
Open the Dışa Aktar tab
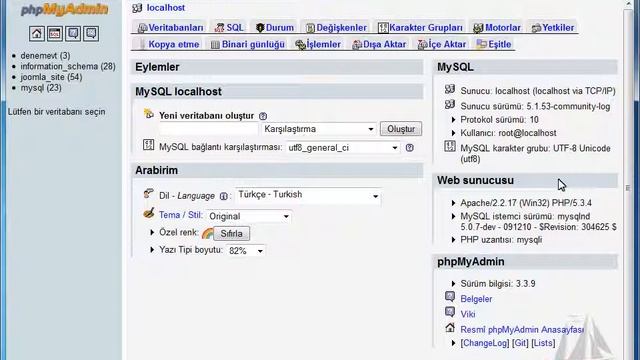tap(379, 44)
